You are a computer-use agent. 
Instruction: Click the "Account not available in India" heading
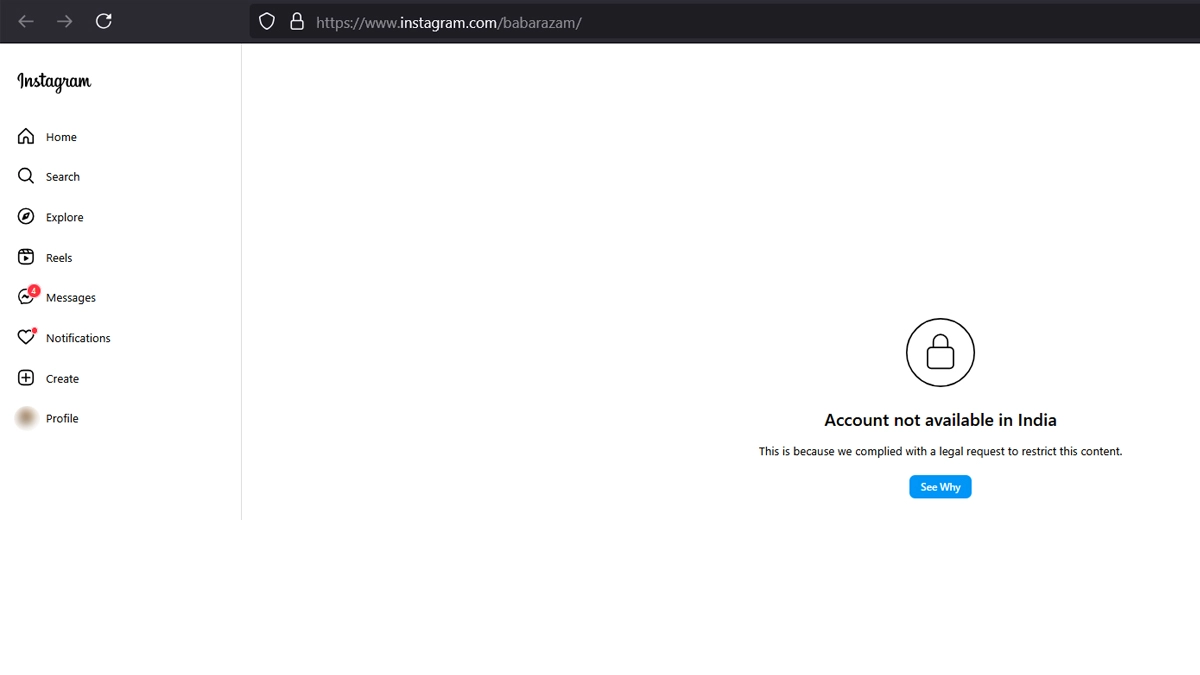coord(940,421)
